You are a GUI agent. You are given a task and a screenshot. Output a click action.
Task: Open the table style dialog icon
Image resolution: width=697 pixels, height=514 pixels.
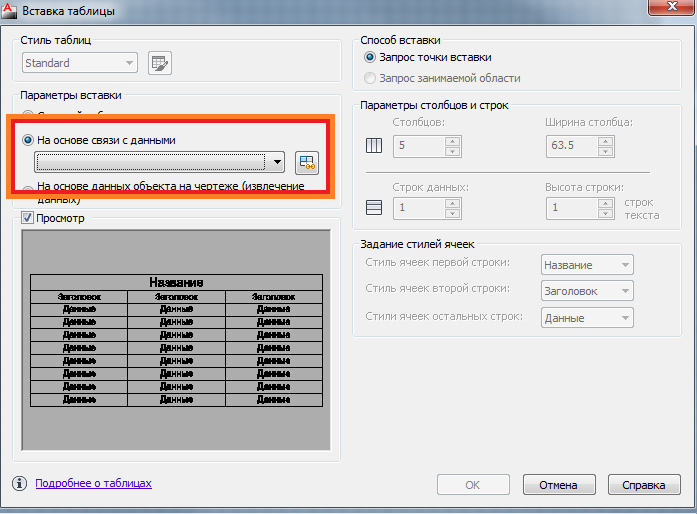(x=159, y=63)
